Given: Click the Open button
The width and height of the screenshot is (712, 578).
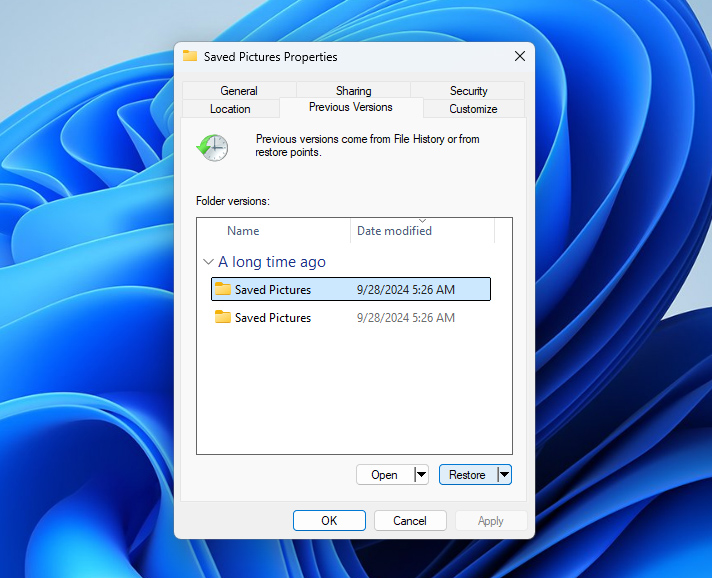Looking at the screenshot, I should tap(385, 475).
